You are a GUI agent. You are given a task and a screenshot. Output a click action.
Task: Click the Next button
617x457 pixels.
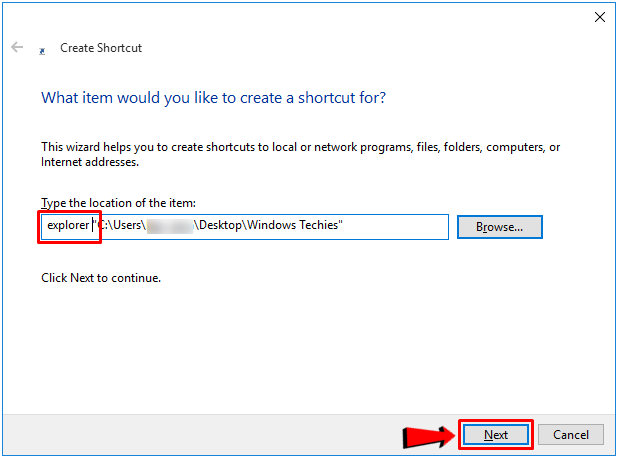(496, 435)
